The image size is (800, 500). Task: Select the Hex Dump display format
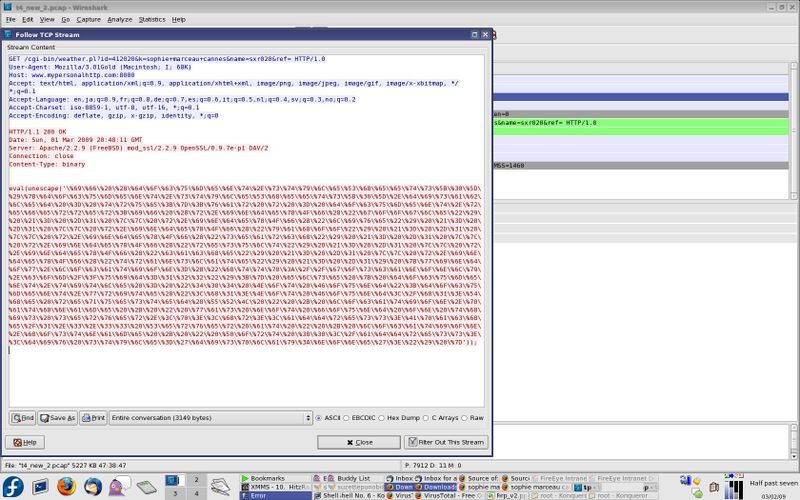[399, 418]
